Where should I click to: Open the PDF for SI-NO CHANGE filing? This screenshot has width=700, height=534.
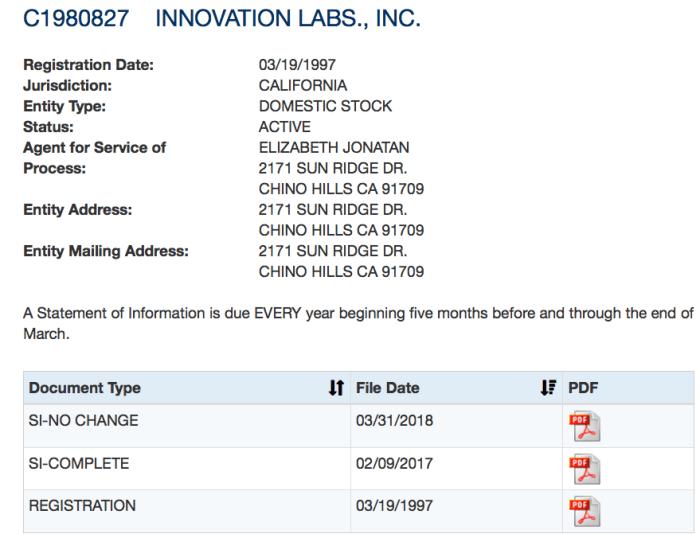click(584, 426)
